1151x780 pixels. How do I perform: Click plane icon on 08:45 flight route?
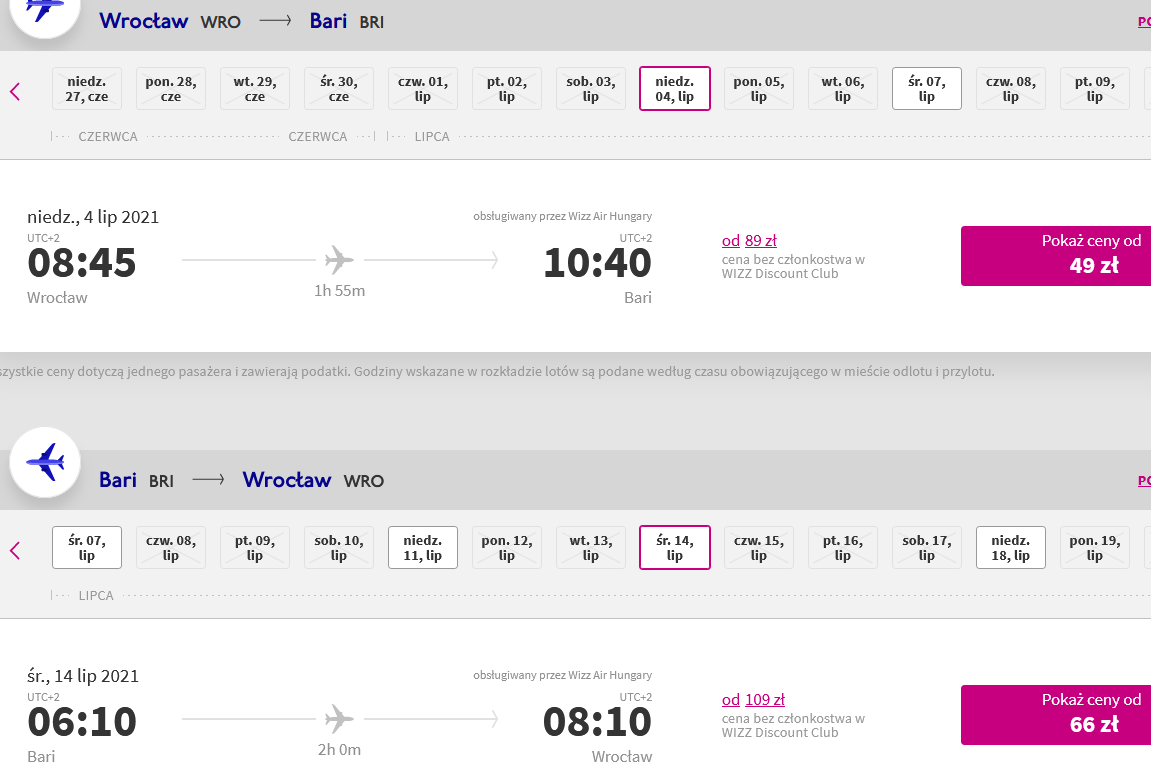[339, 259]
